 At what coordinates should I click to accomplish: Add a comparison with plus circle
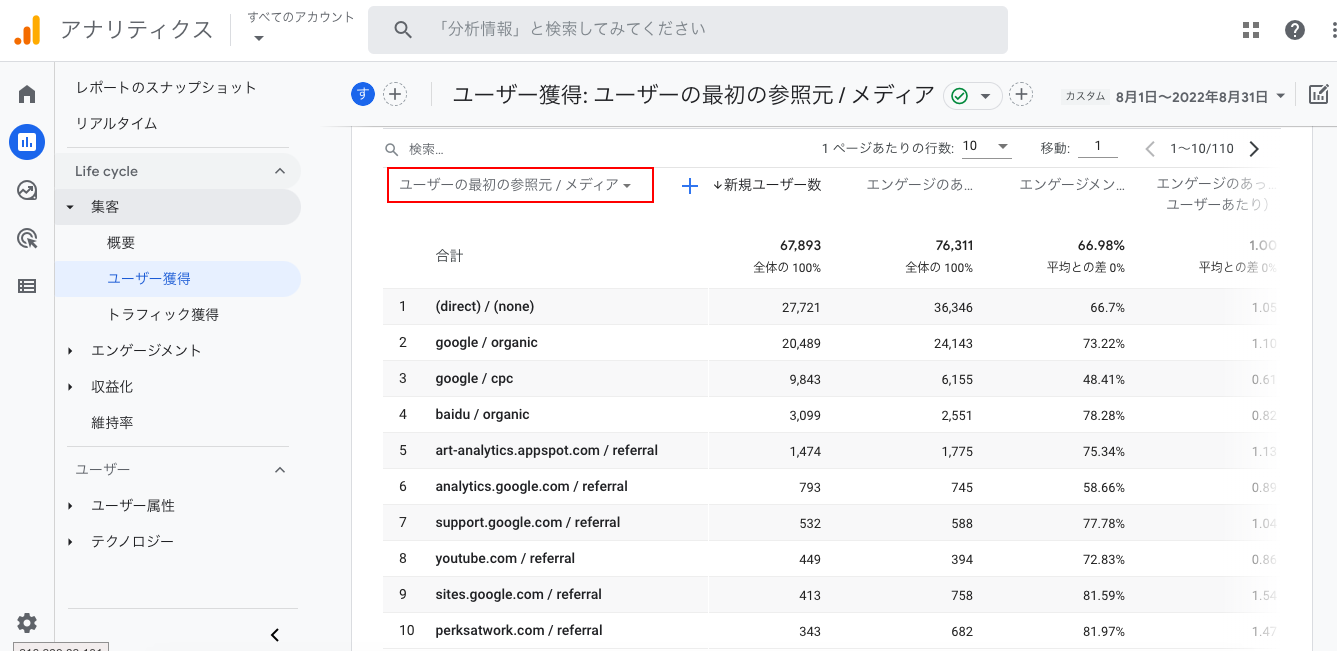(x=395, y=95)
